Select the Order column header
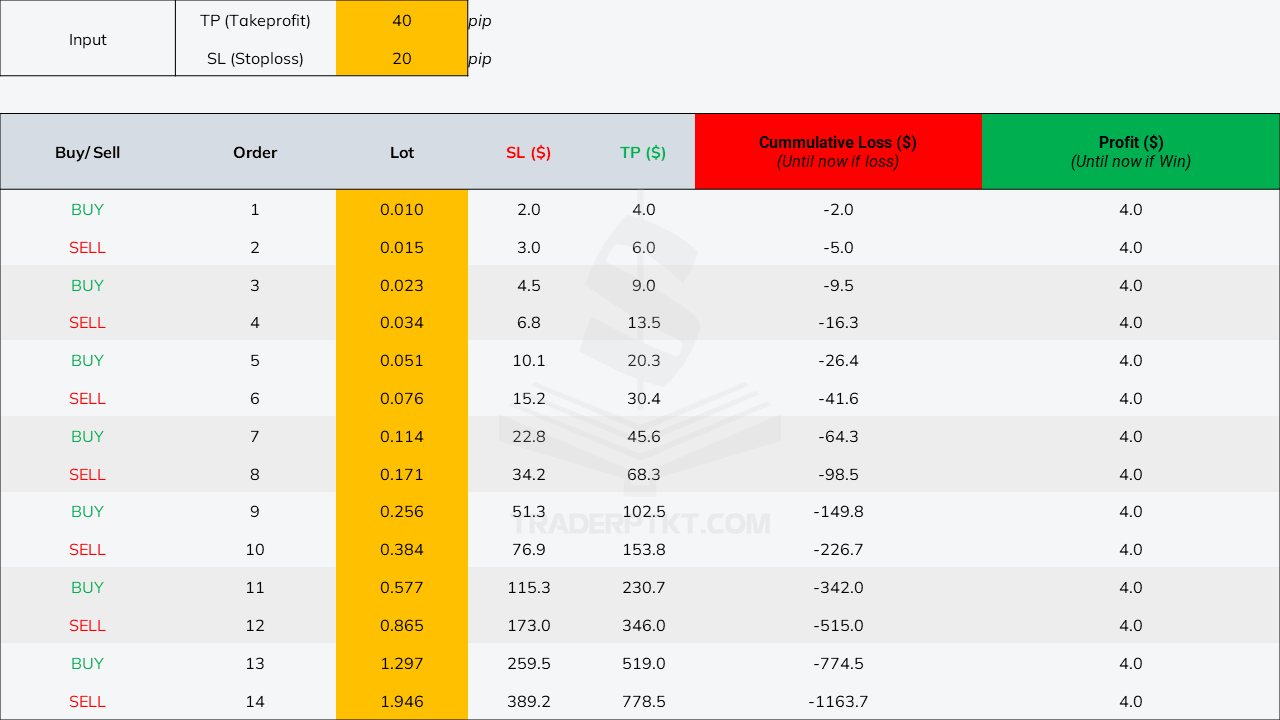The height and width of the screenshot is (720, 1280). pos(255,152)
